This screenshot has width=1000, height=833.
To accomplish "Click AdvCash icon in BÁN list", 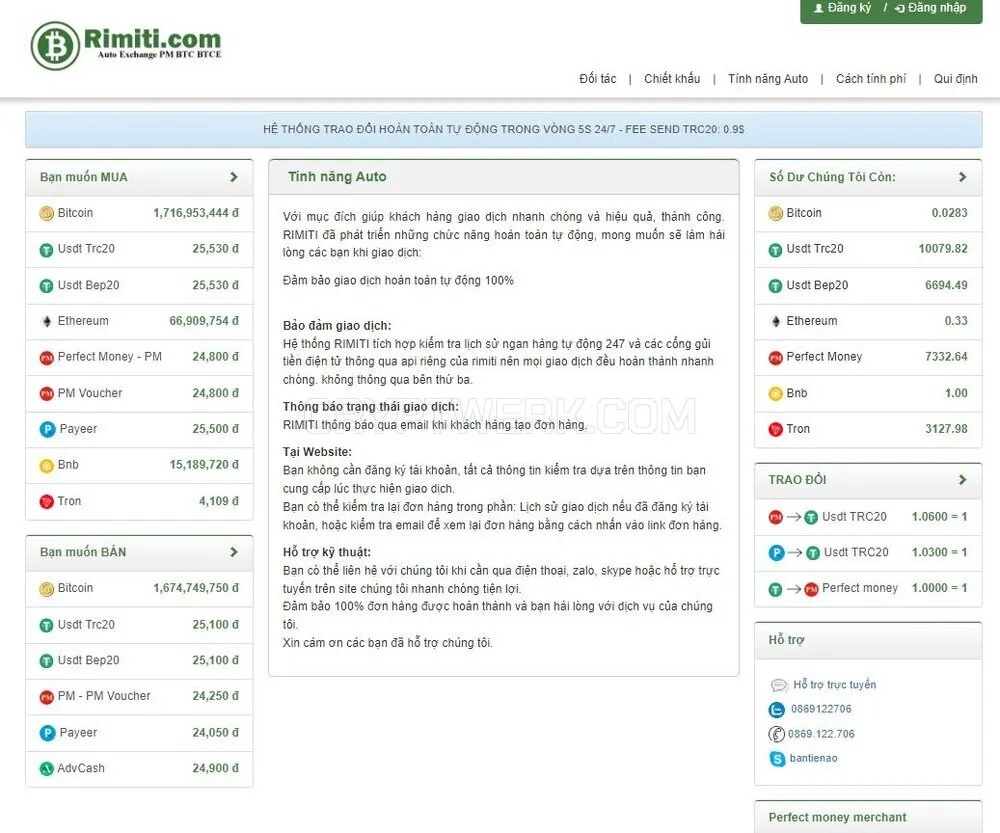I will click(x=47, y=769).
